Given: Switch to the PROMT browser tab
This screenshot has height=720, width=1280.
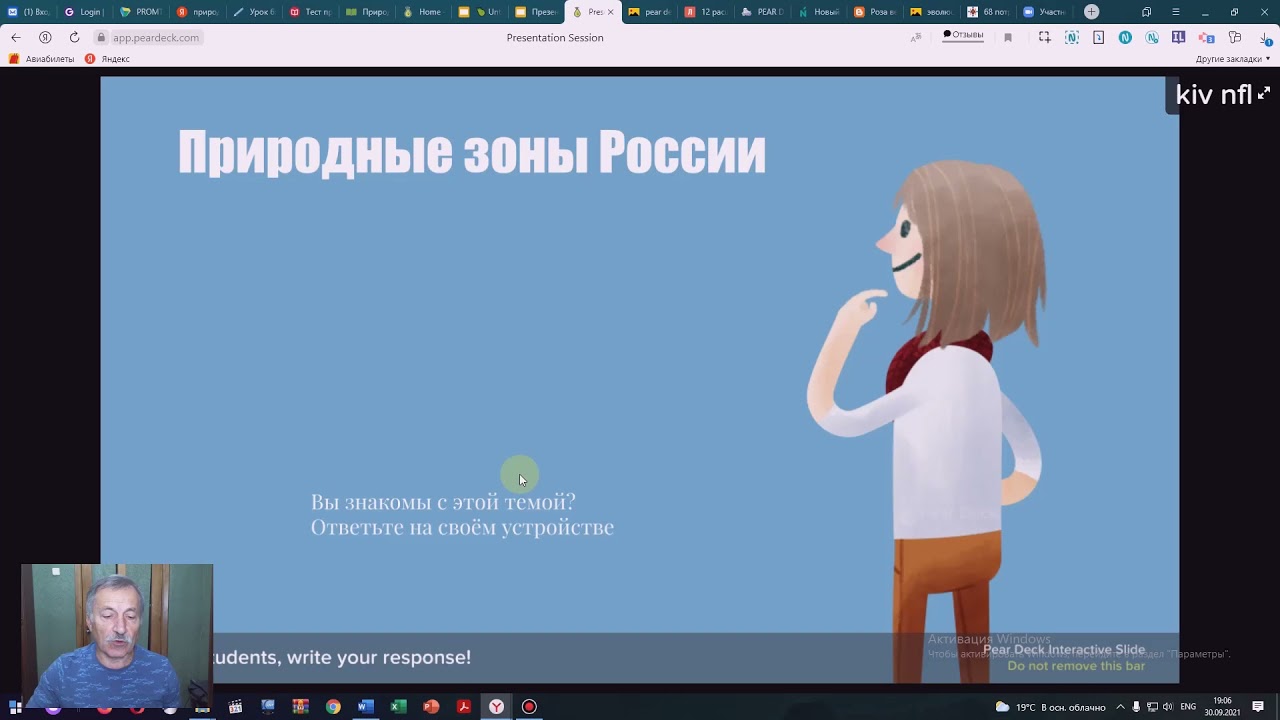Looking at the screenshot, I should (x=140, y=12).
